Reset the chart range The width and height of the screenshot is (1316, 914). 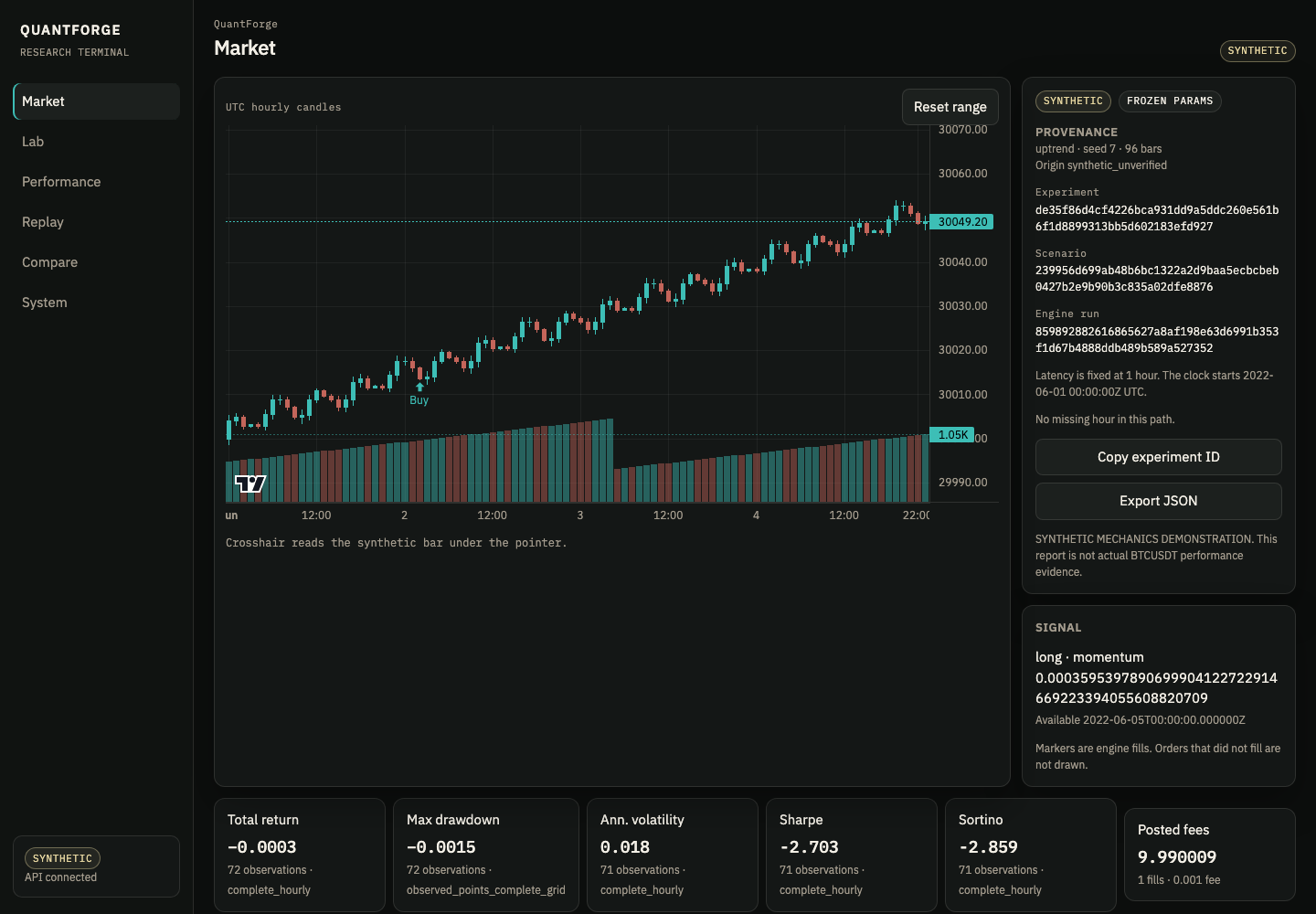point(950,107)
